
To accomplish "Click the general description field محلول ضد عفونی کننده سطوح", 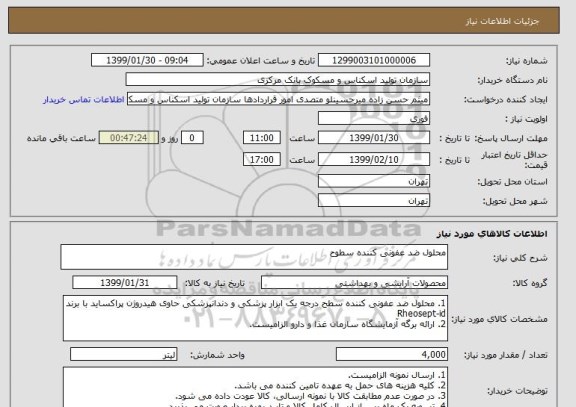I will pyautogui.click(x=254, y=257).
